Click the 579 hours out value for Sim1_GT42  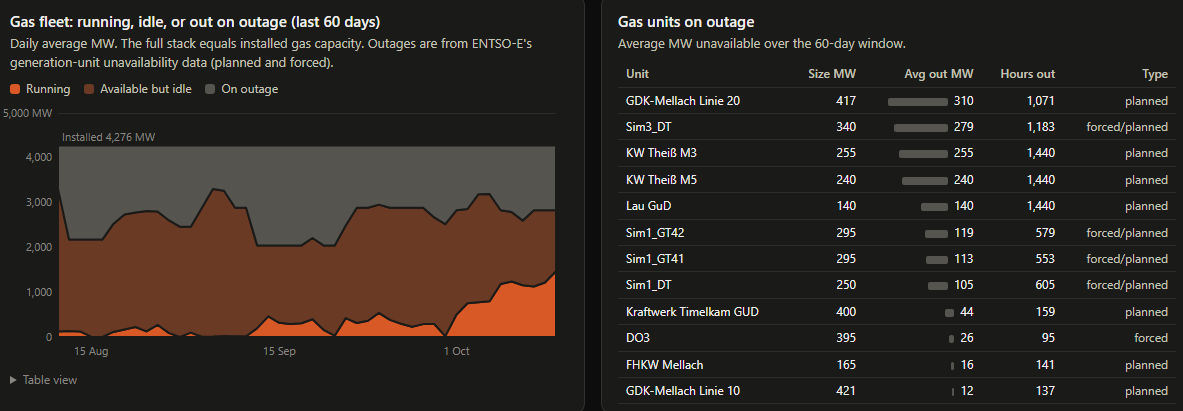pyautogui.click(x=1045, y=232)
